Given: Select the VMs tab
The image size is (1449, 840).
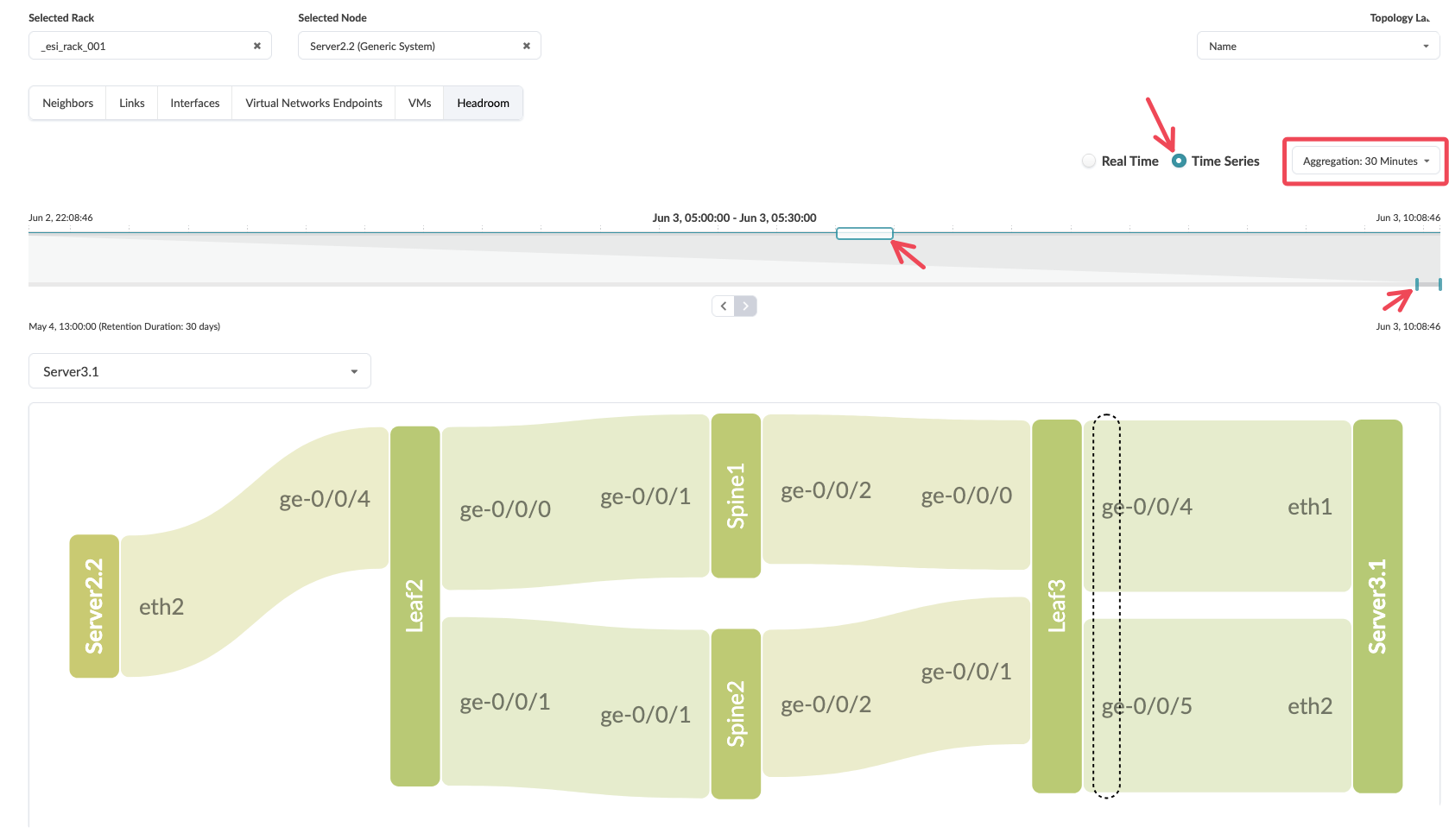Looking at the screenshot, I should click(x=420, y=103).
